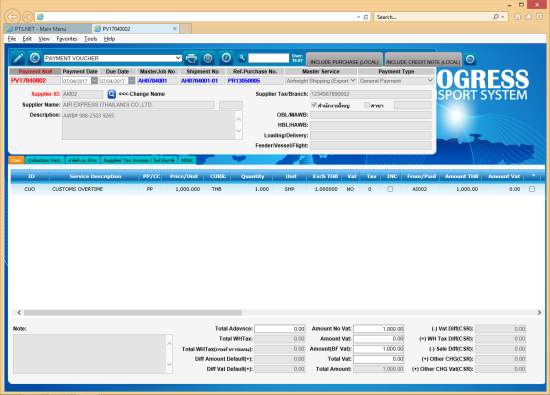Click the Amount Vat field

378,339
